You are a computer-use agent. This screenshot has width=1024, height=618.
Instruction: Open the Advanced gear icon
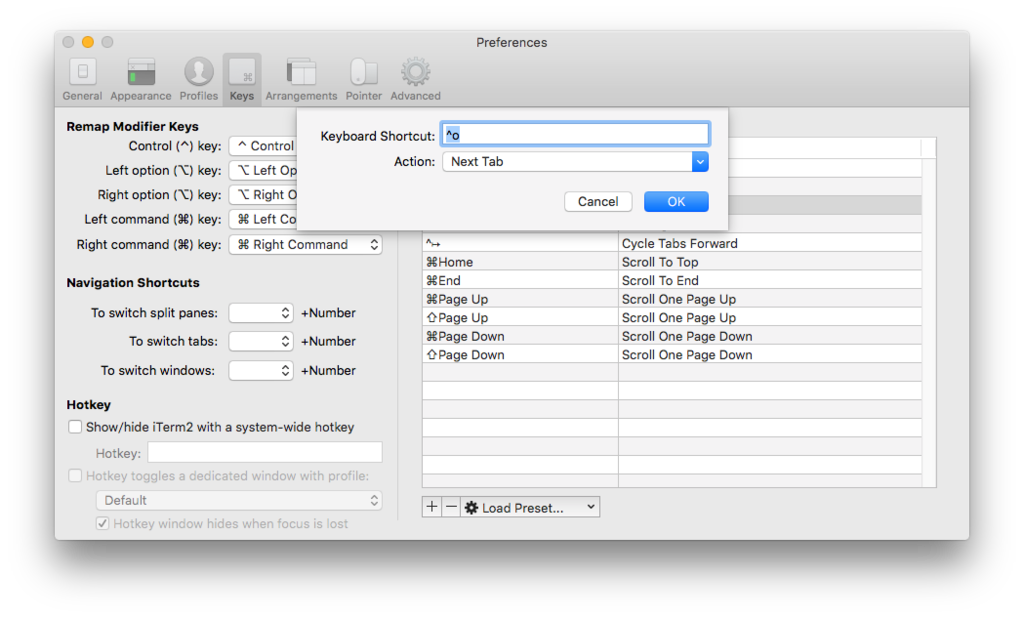tap(415, 79)
